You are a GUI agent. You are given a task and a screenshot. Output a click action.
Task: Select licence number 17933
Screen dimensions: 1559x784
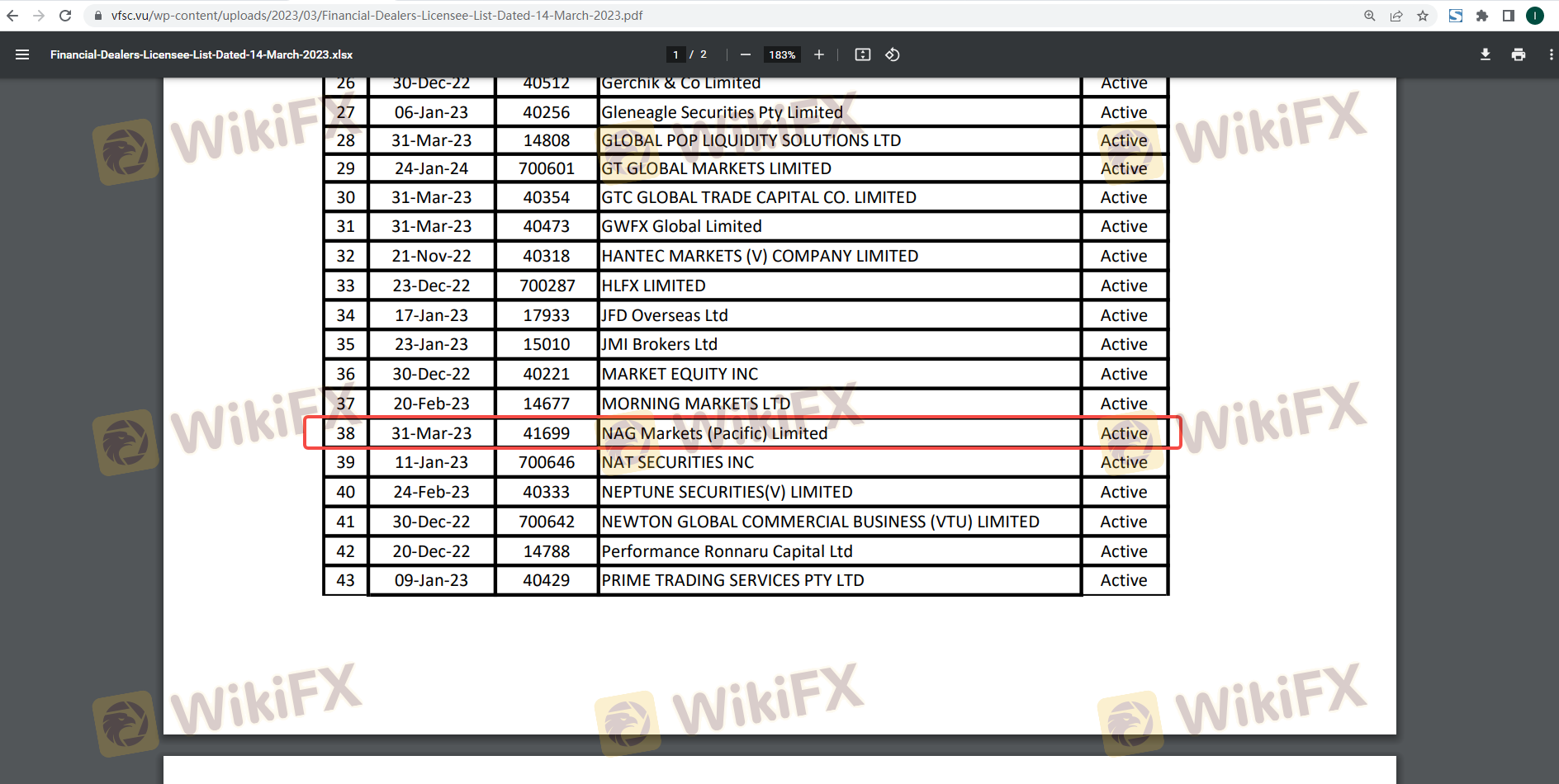click(547, 315)
